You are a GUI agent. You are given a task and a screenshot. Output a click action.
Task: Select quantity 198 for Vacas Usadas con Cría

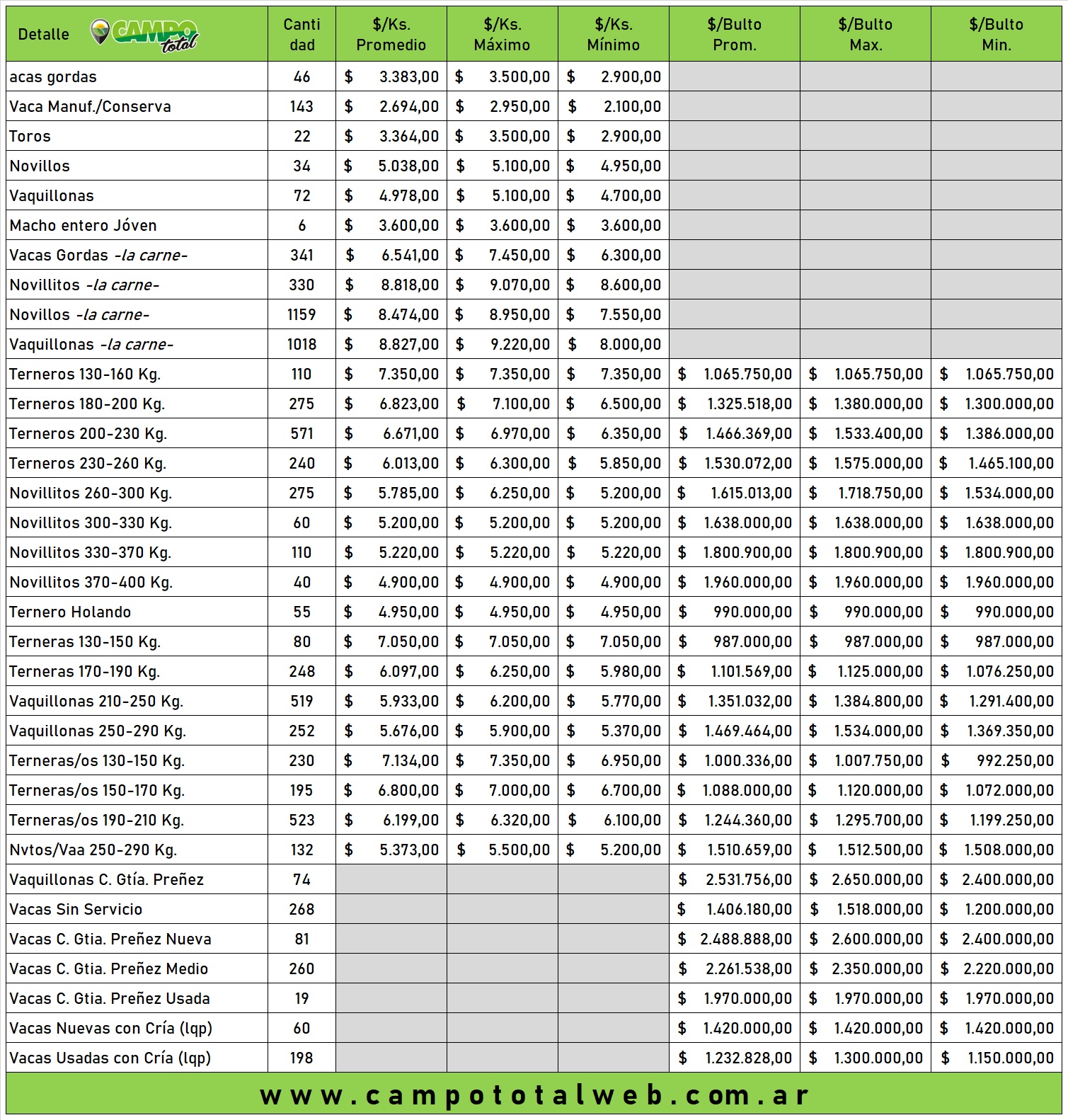coord(302,1058)
